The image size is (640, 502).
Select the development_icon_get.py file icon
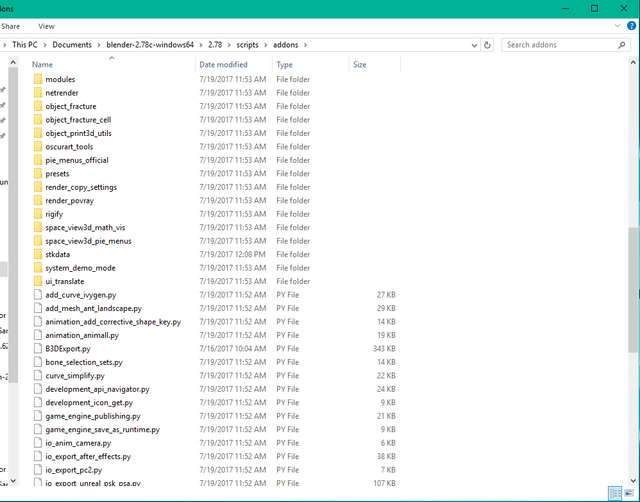coord(38,402)
